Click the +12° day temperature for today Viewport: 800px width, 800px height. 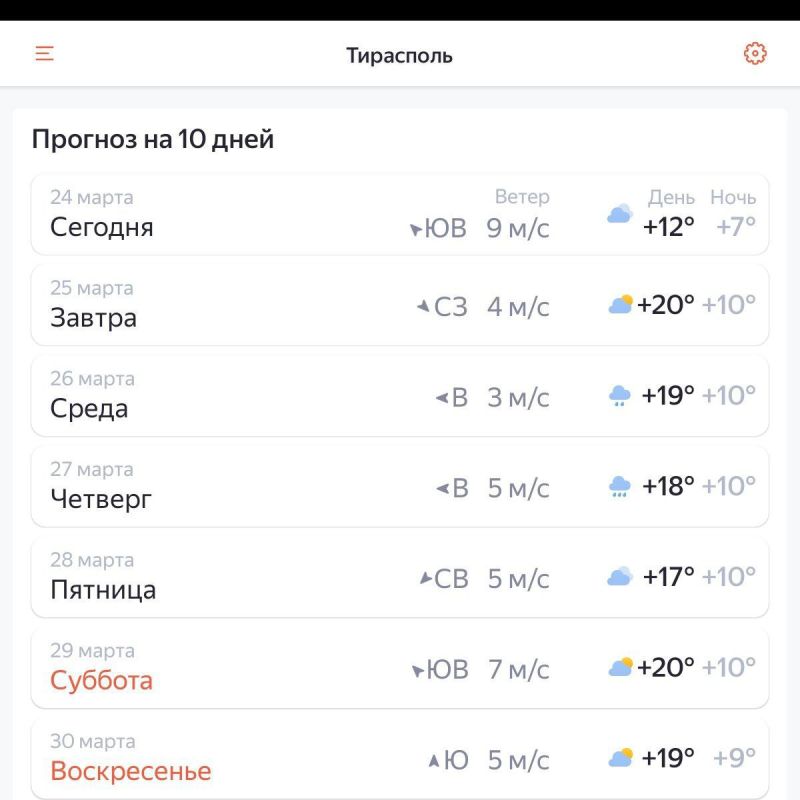click(665, 227)
